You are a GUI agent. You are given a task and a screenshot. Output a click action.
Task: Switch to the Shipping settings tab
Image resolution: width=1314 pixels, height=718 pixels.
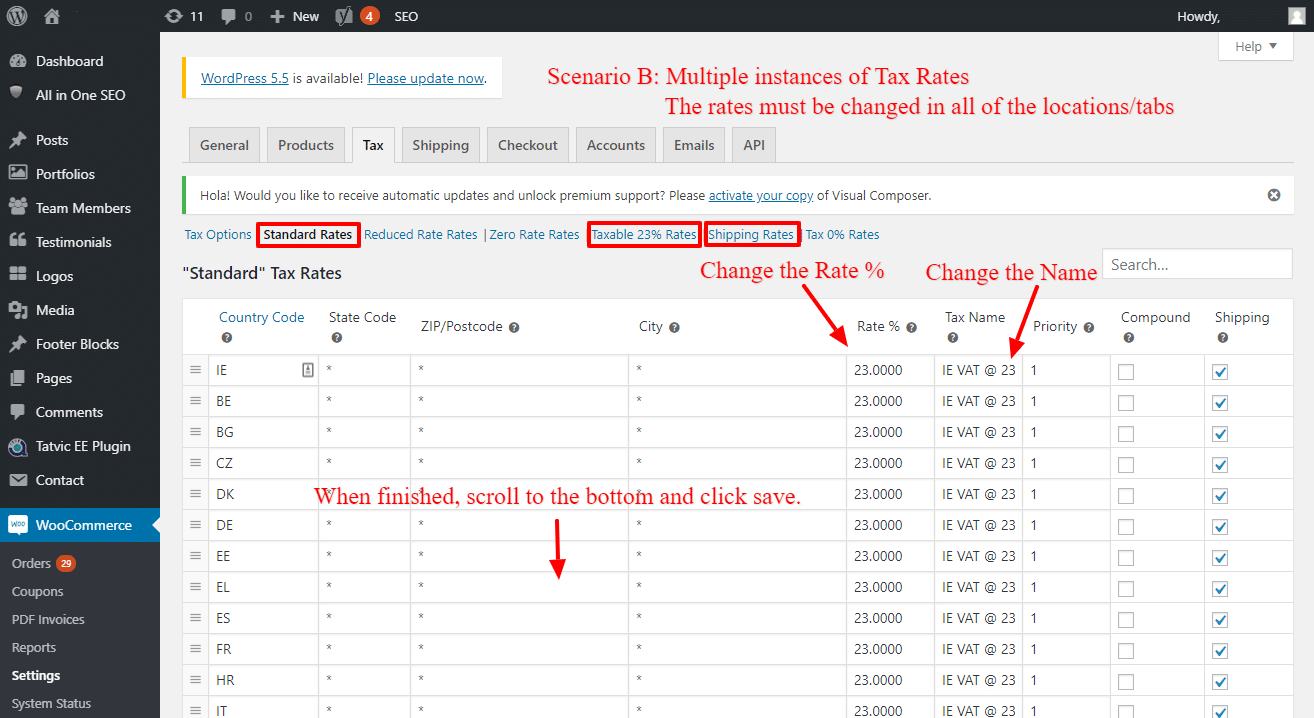click(440, 145)
